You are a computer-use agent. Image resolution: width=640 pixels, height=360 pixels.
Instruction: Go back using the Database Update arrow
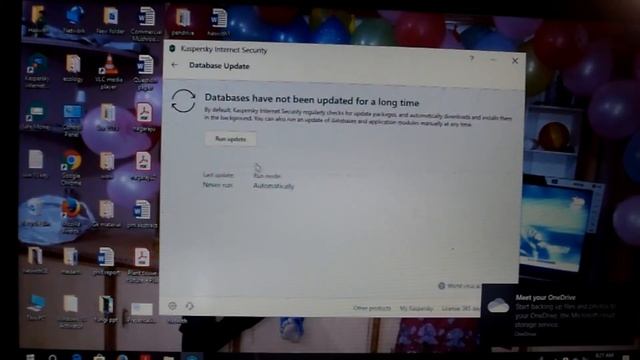175,65
